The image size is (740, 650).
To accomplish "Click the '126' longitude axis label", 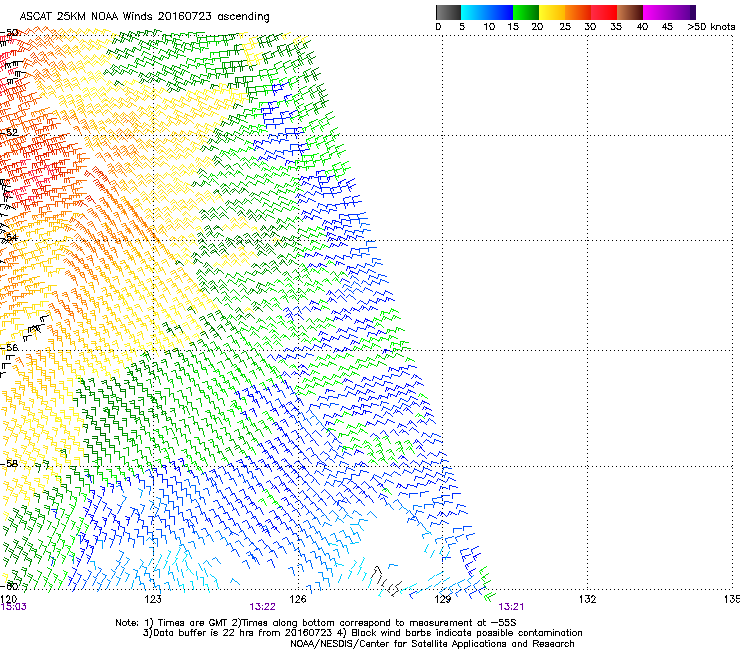I will coord(298,599).
